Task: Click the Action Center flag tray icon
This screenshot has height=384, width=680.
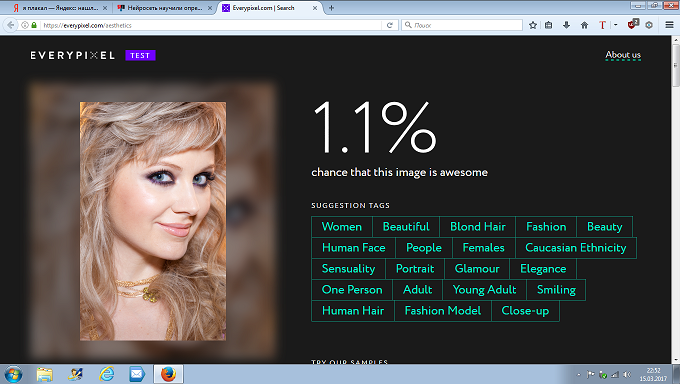Action: coord(590,374)
